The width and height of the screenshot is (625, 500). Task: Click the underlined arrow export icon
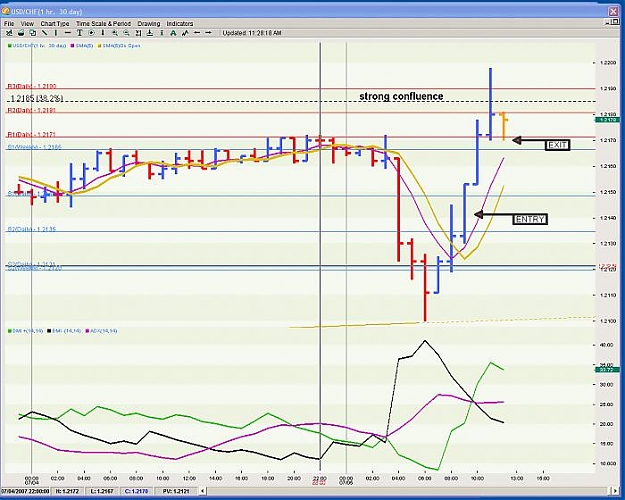pos(150,33)
